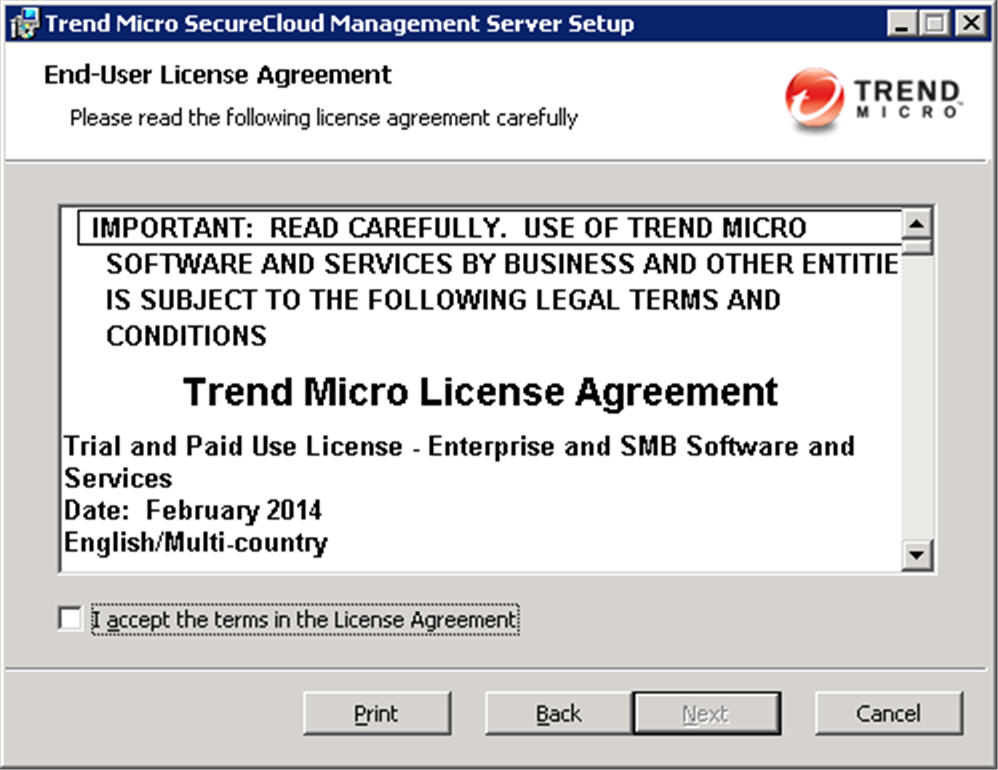Click the "Trend Micro License Agreement" heading

[x=480, y=392]
